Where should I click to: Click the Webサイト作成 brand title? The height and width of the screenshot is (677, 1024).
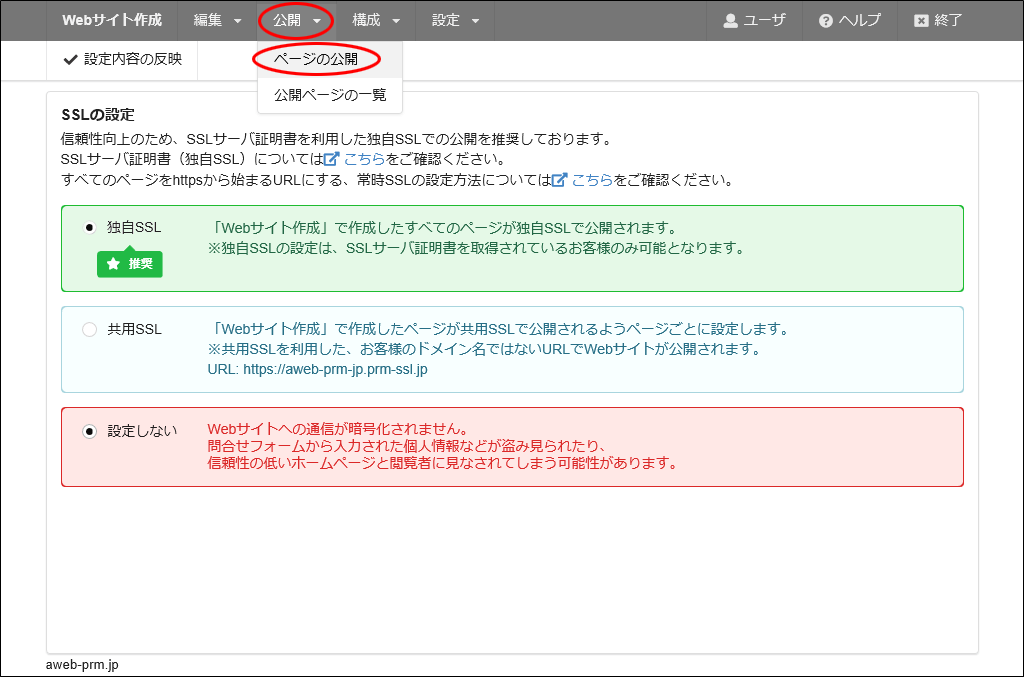(x=112, y=20)
